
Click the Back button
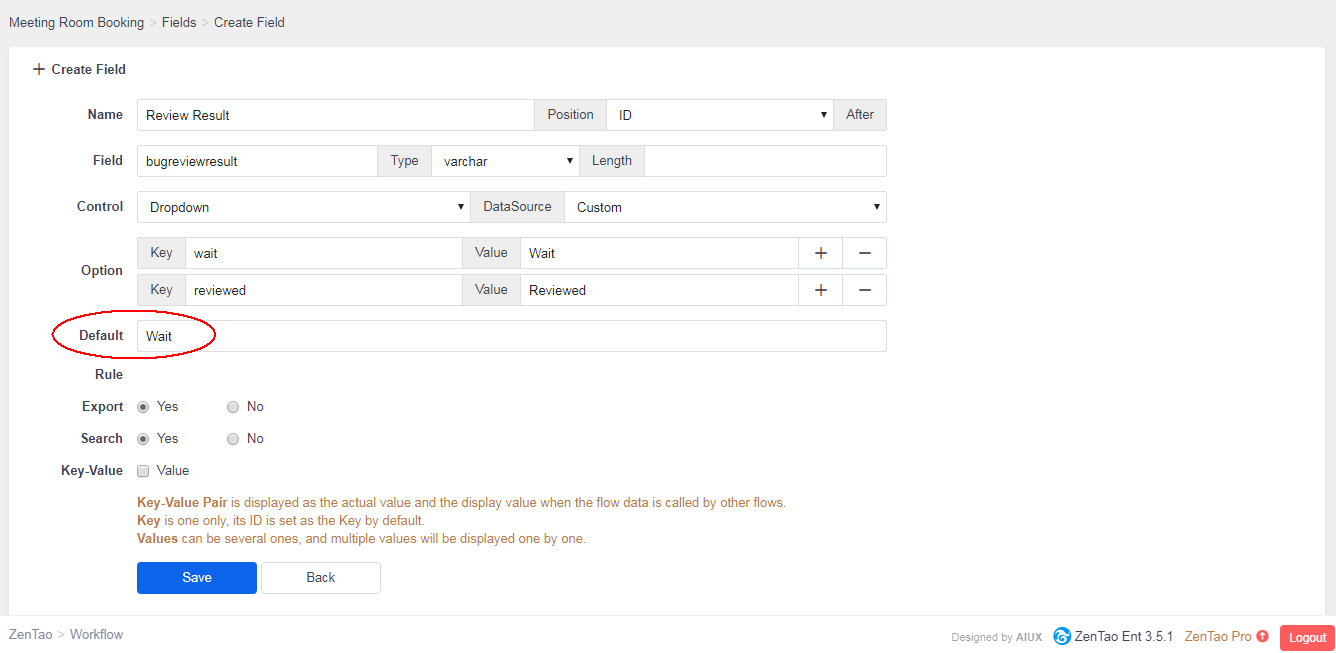point(321,578)
